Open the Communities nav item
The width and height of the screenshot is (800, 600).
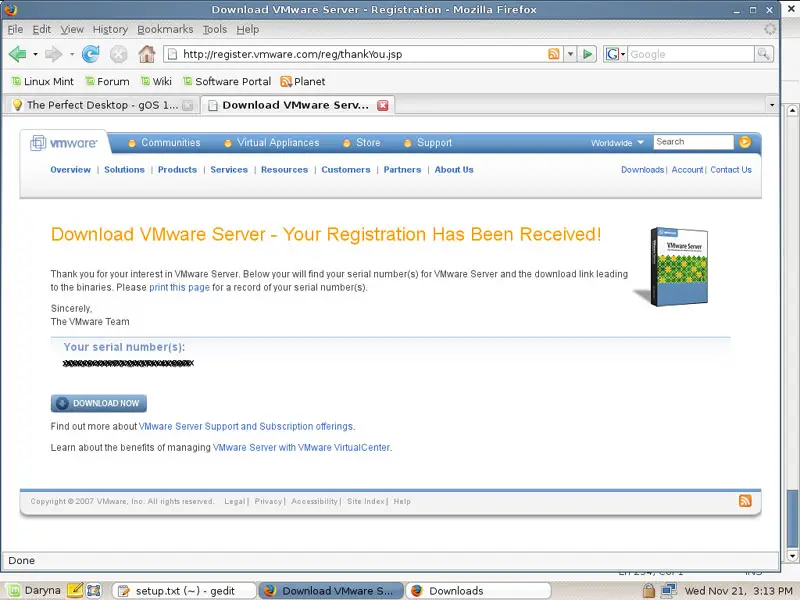tap(164, 143)
